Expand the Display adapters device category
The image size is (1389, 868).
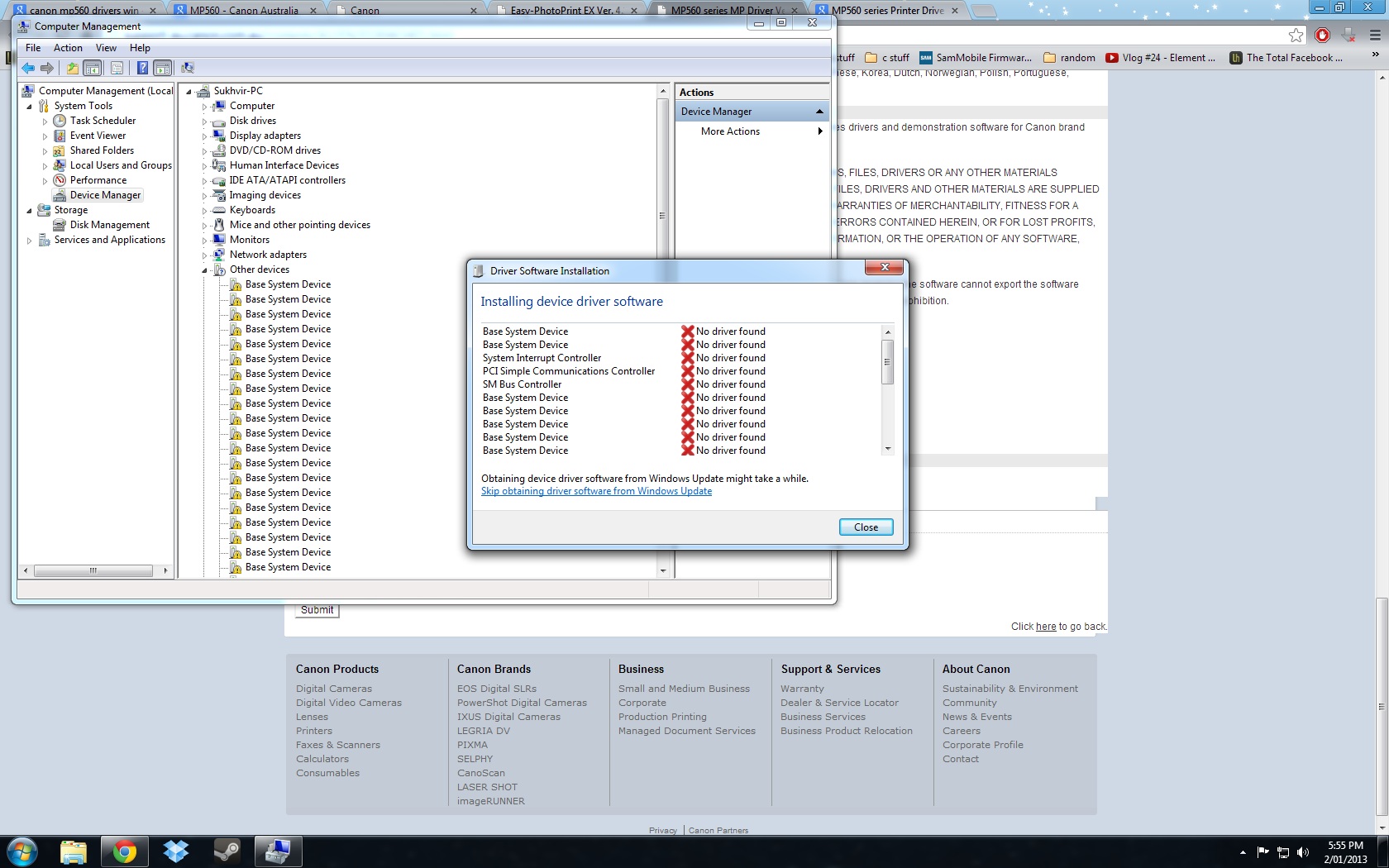204,136
